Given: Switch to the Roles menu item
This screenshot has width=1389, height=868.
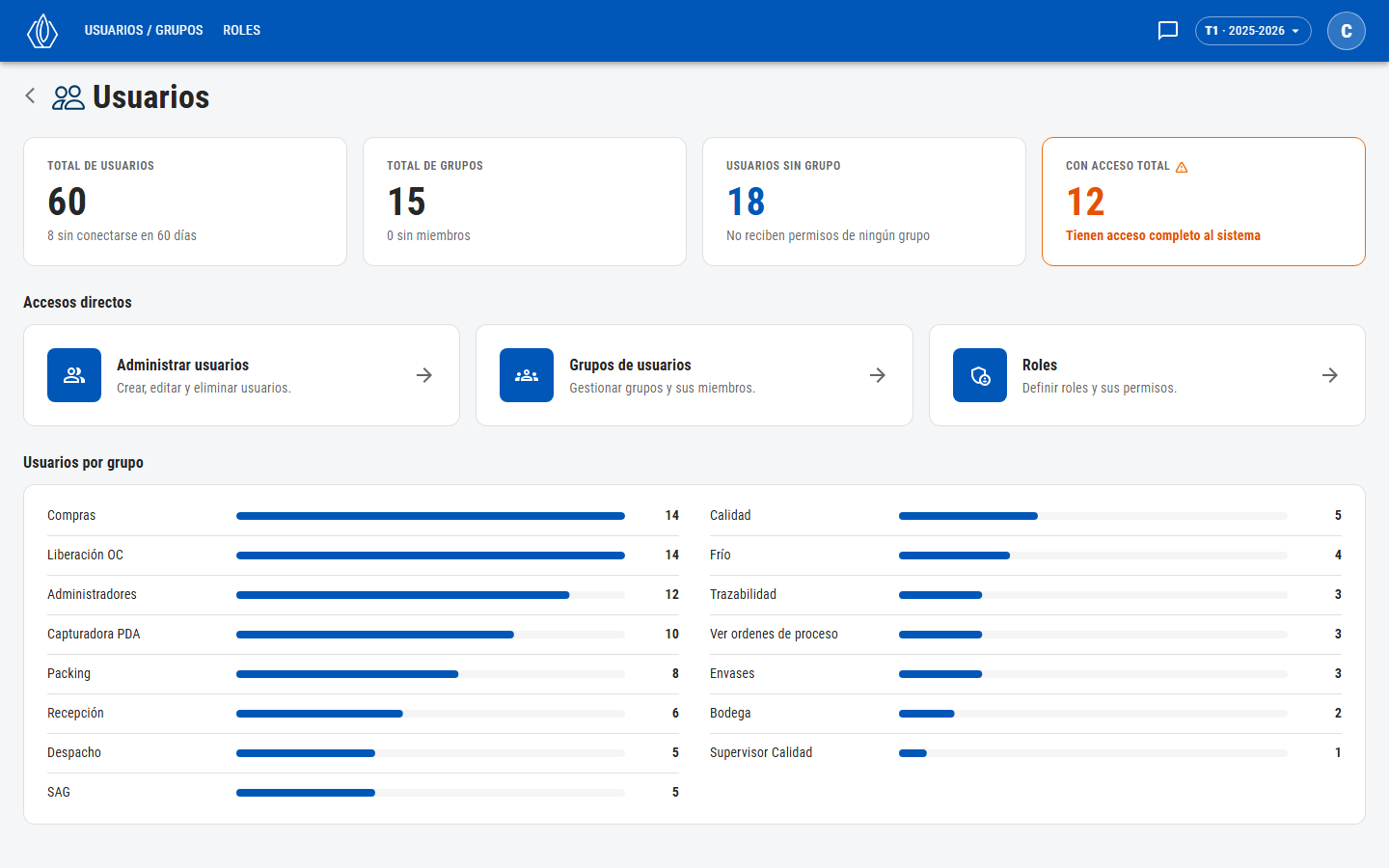Looking at the screenshot, I should point(241,31).
